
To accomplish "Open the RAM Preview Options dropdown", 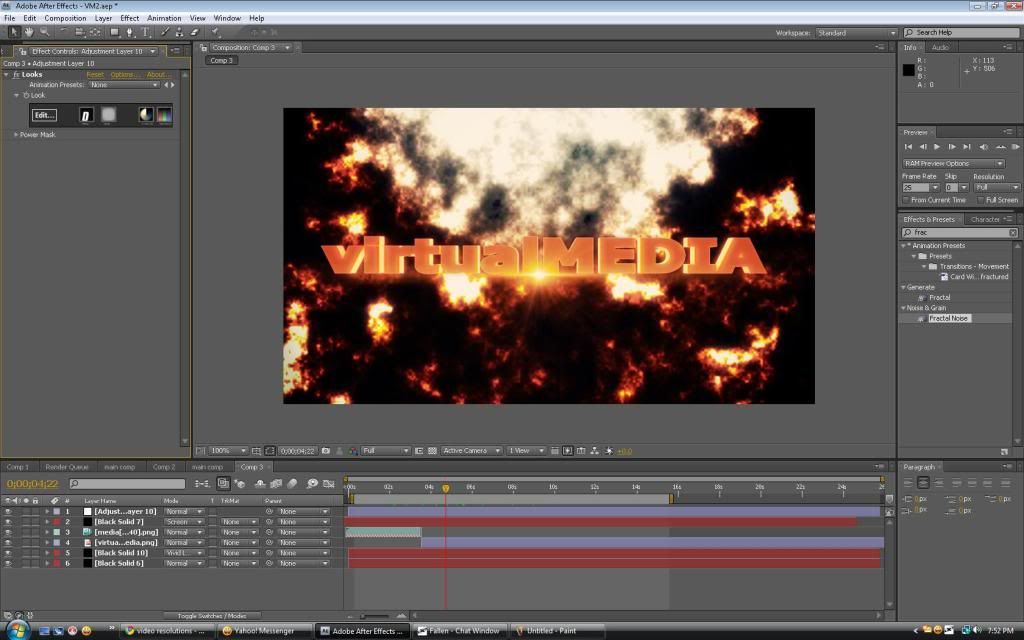I will pyautogui.click(x=952, y=163).
